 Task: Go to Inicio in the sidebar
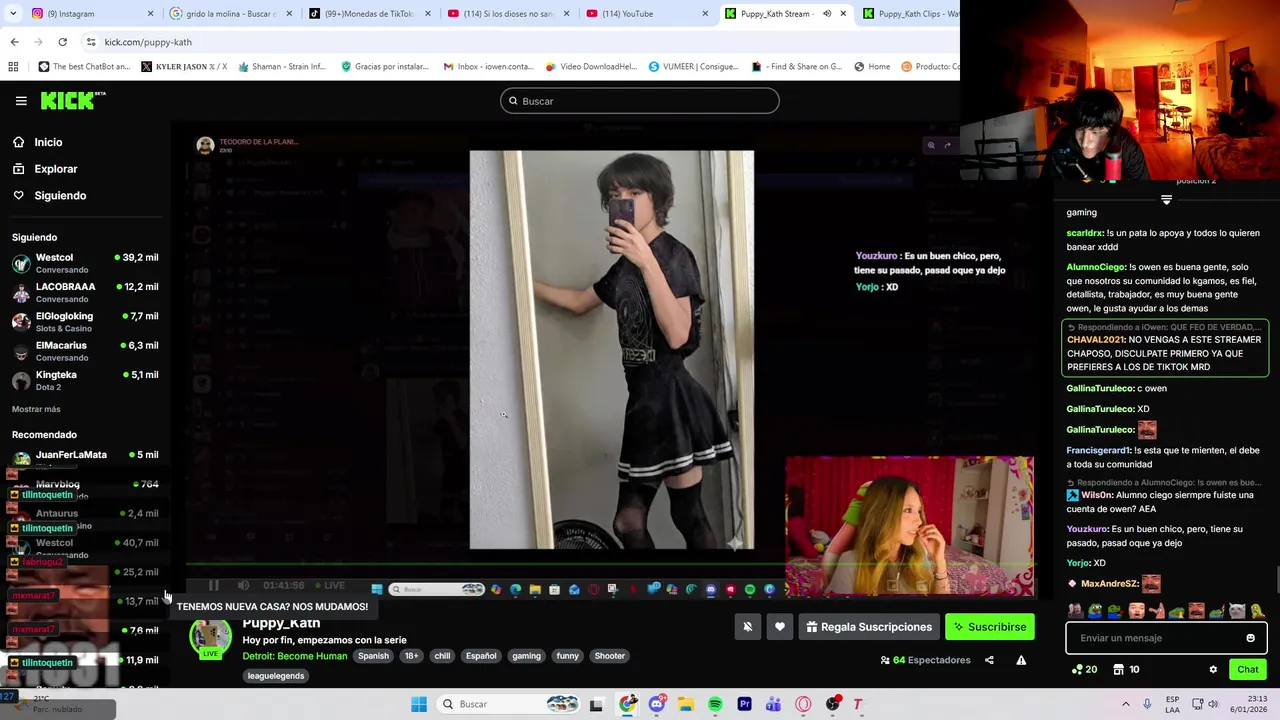pyautogui.click(x=48, y=142)
